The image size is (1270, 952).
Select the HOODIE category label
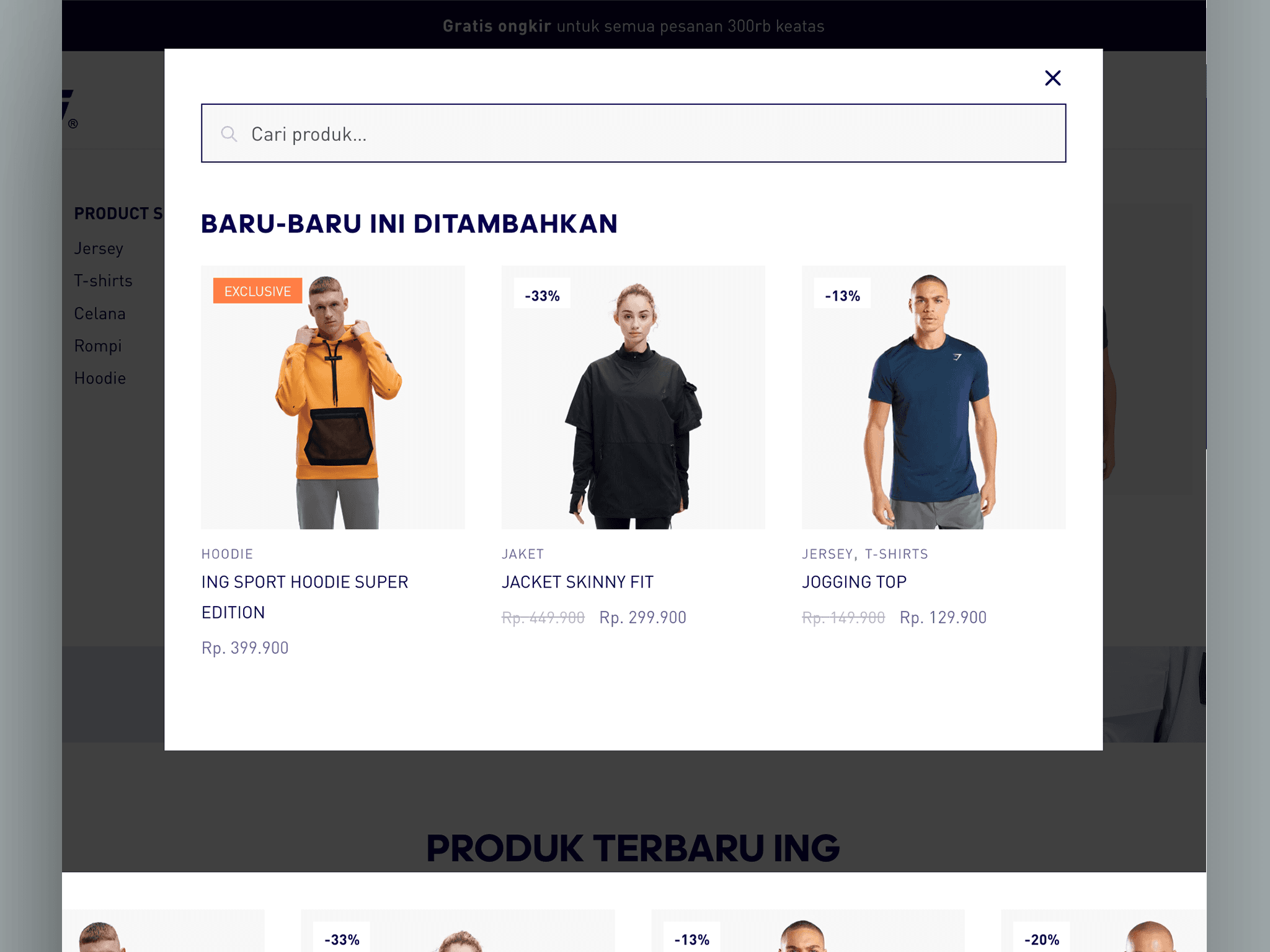tap(227, 554)
